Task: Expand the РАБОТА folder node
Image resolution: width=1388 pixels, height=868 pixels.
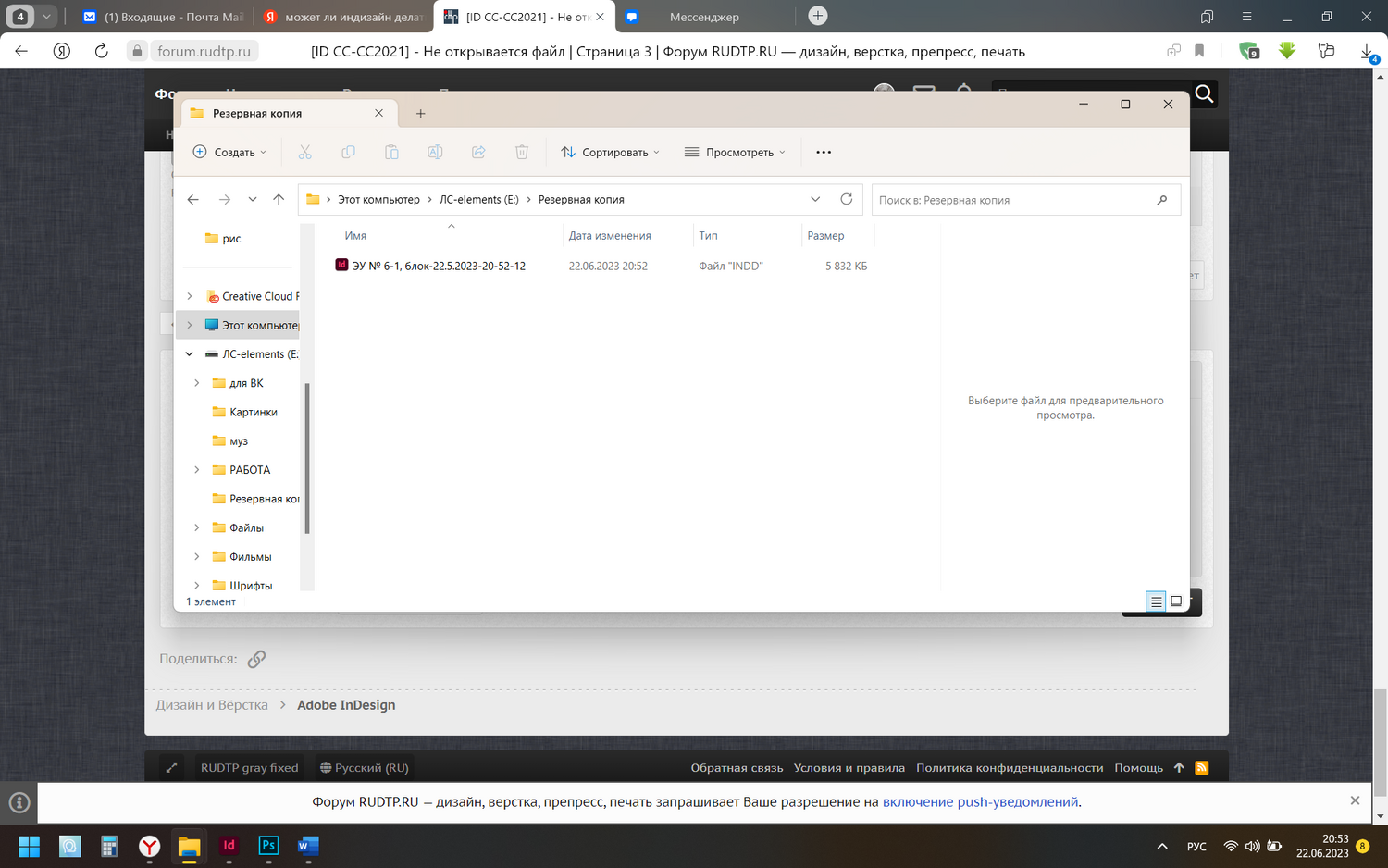Action: tap(196, 470)
